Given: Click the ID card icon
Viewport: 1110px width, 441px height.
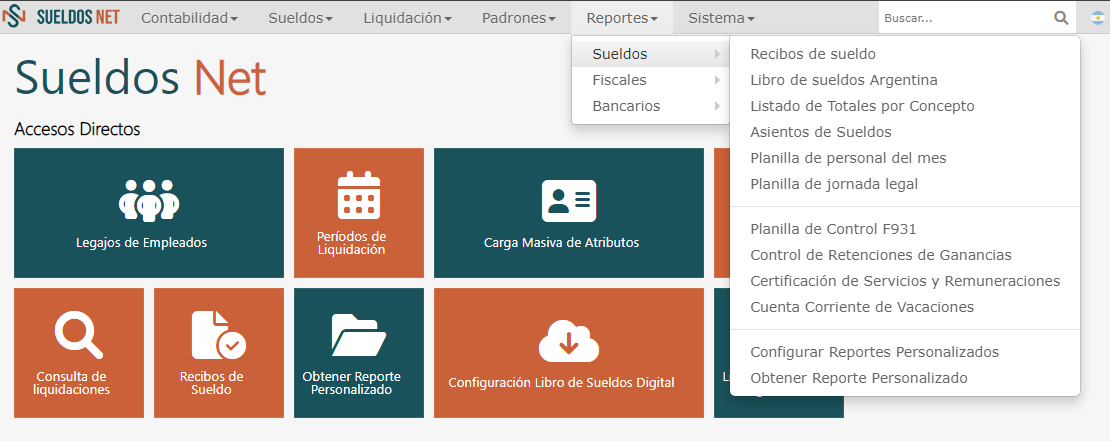Looking at the screenshot, I should click(x=569, y=201).
